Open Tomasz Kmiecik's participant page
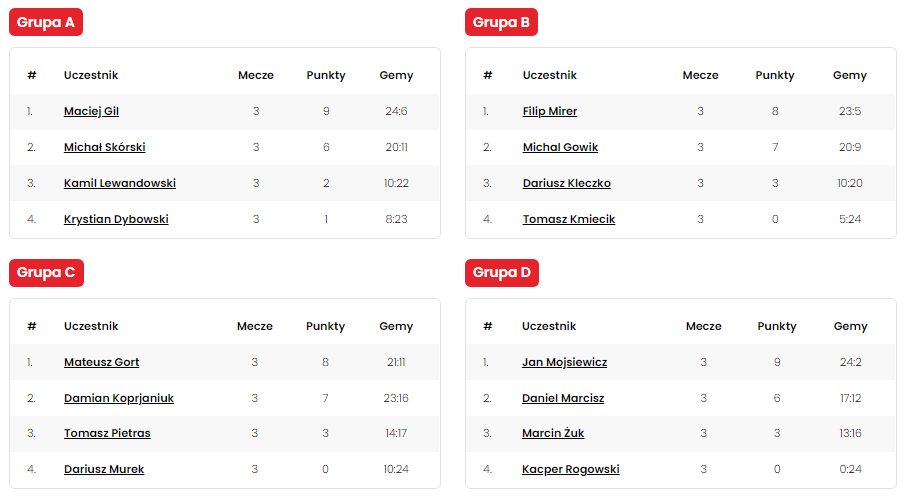The height and width of the screenshot is (497, 908). tap(568, 219)
